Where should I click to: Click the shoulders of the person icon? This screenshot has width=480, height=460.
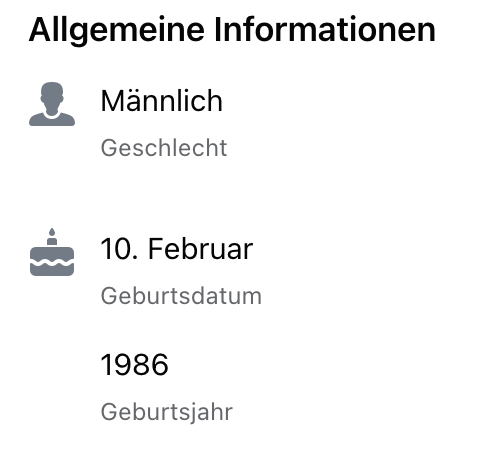click(52, 119)
